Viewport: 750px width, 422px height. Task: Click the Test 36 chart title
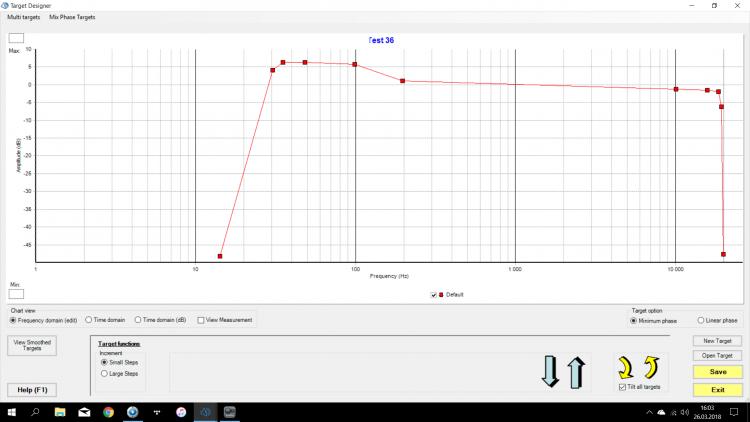381,40
